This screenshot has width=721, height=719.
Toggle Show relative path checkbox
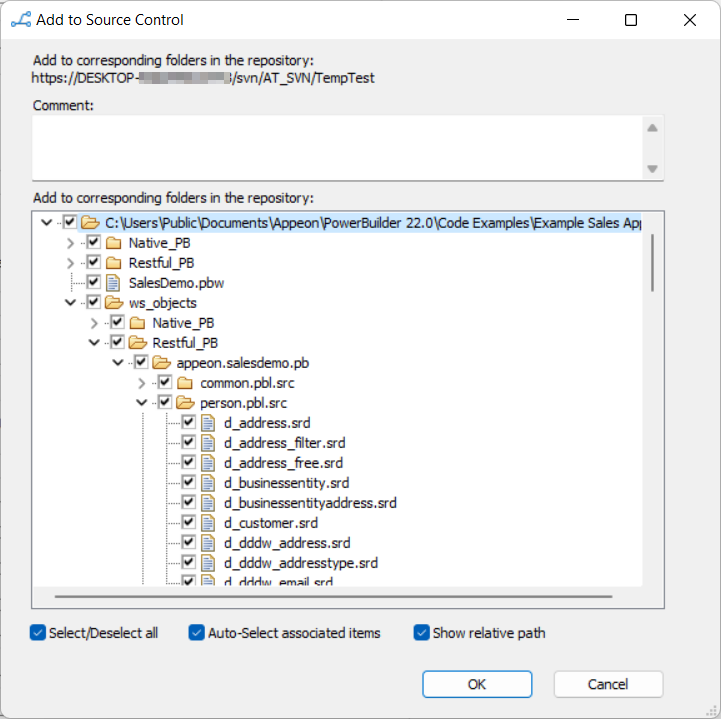421,633
